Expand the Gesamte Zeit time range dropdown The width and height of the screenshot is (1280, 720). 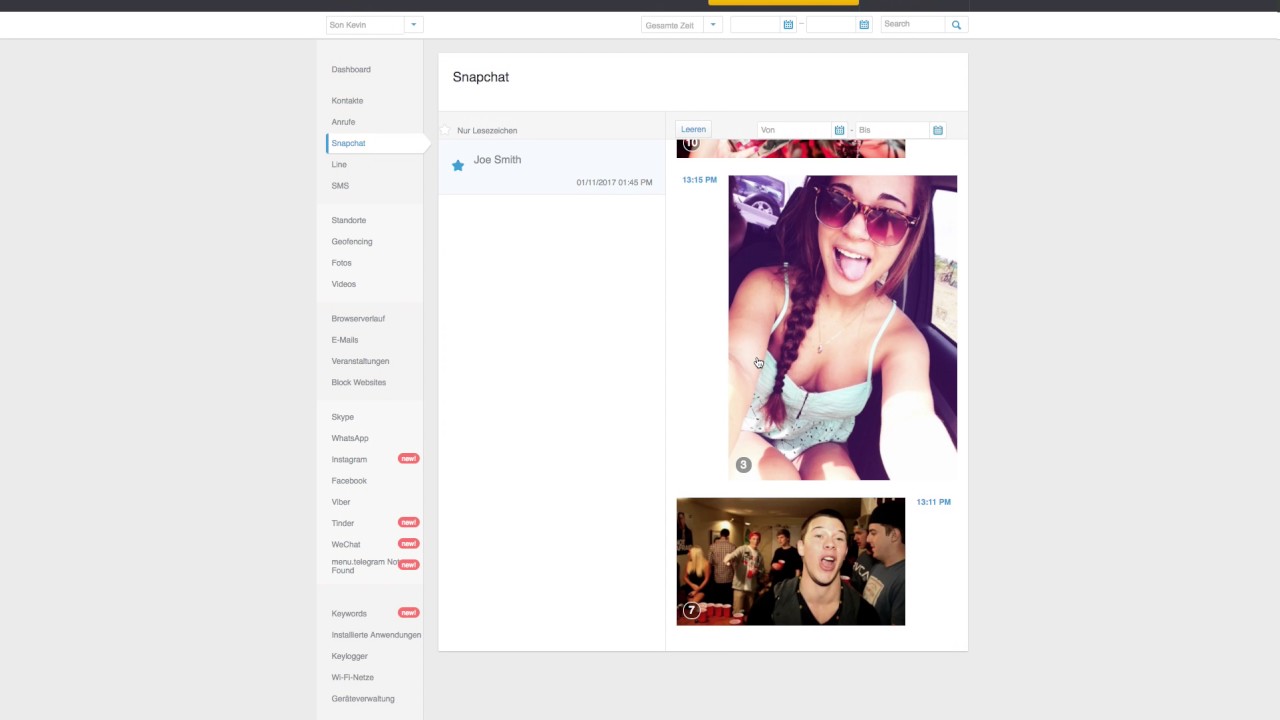(x=713, y=25)
